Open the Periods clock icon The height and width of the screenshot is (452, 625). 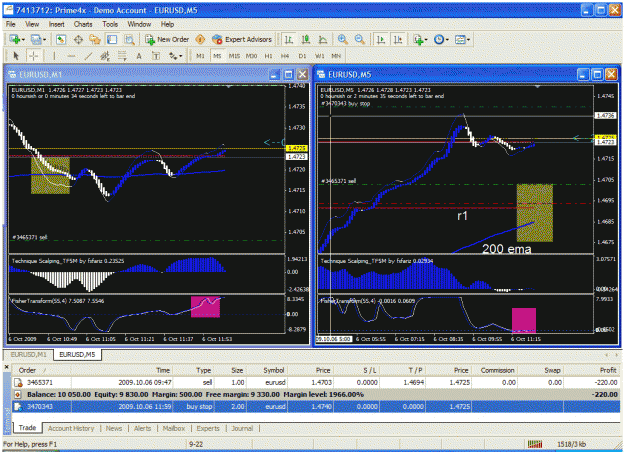pos(439,39)
